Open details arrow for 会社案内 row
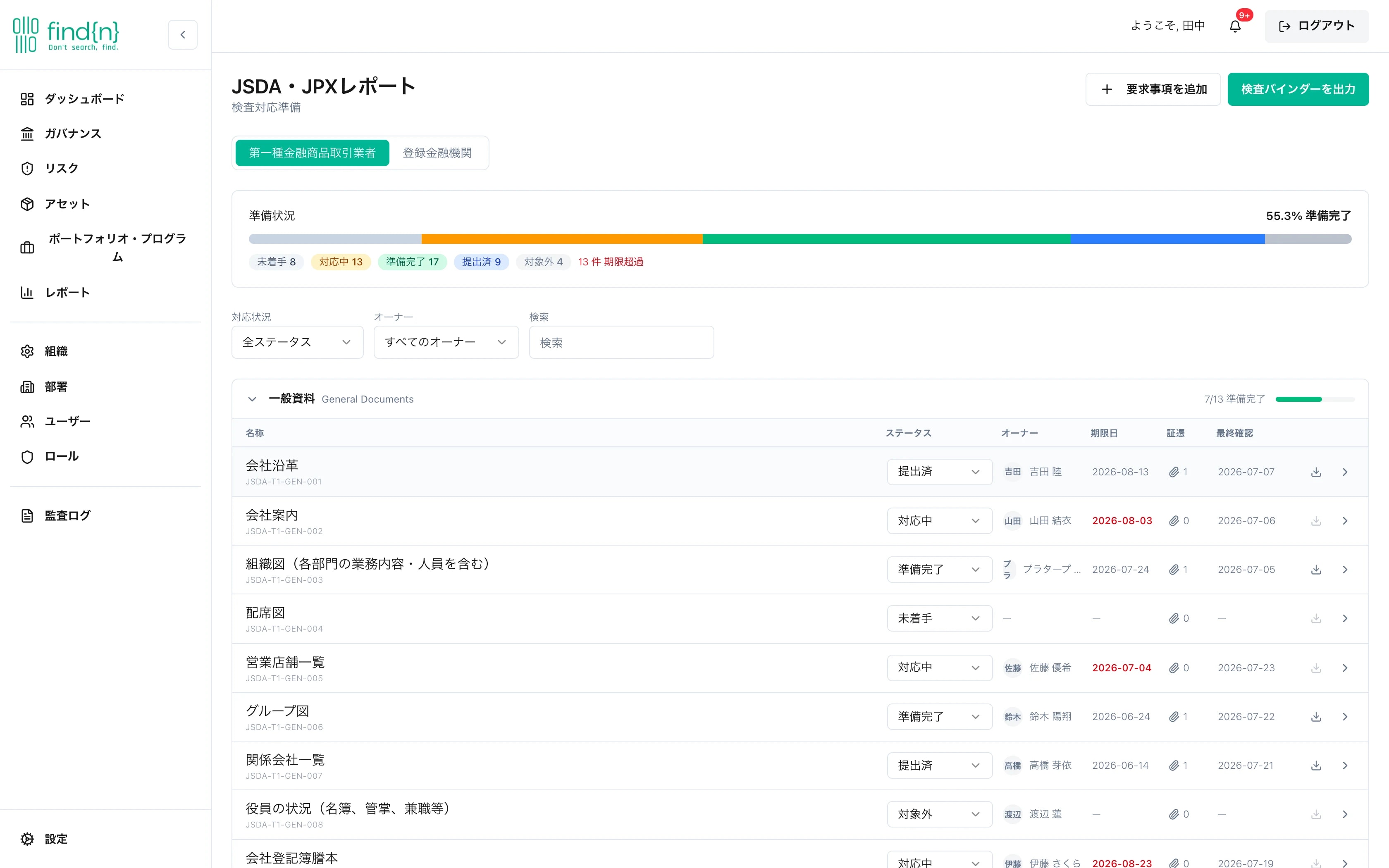This screenshot has height=868, width=1389. point(1345,521)
